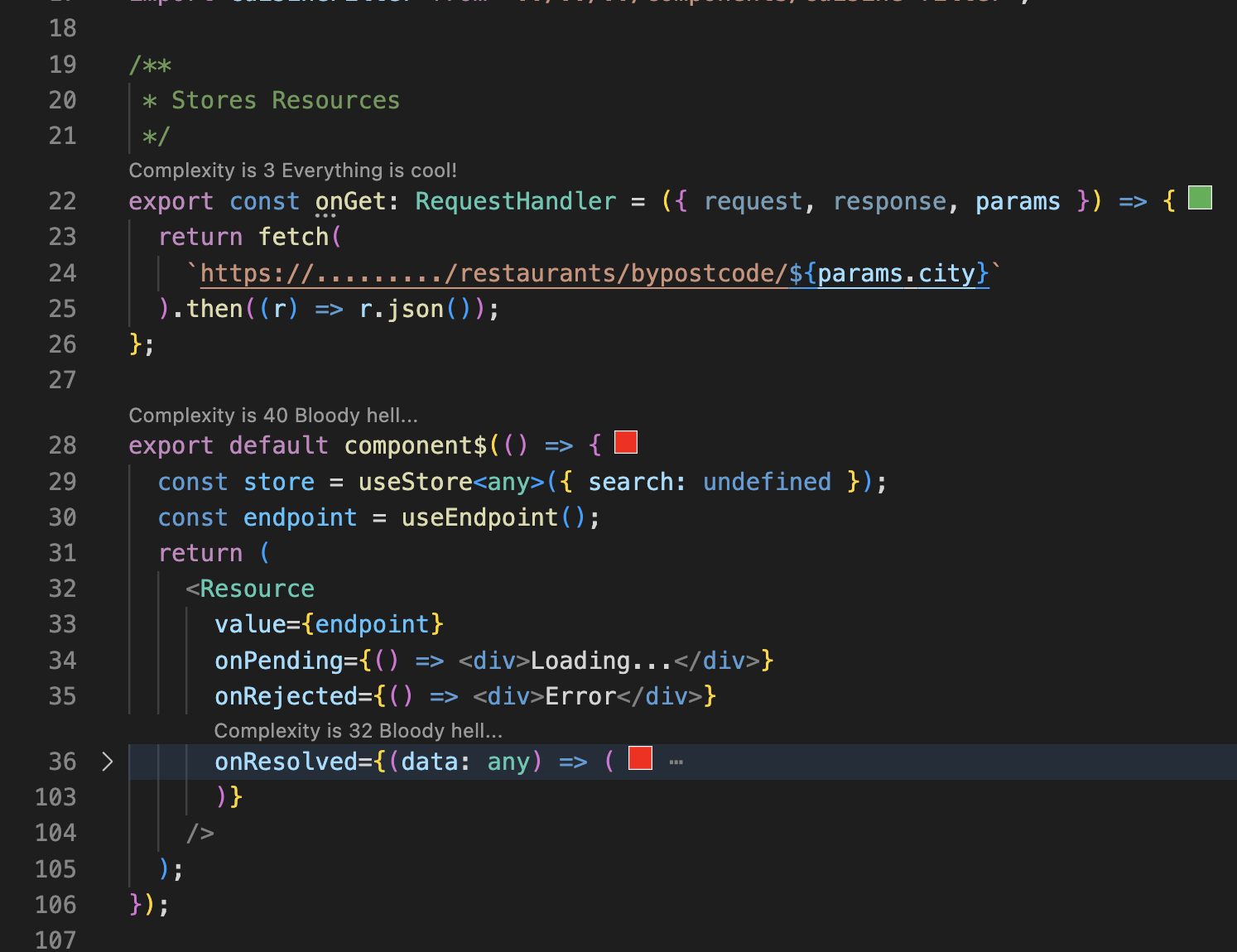Click the underline warning beneath onGet identifier
This screenshot has height=952, width=1237.
pos(326,215)
